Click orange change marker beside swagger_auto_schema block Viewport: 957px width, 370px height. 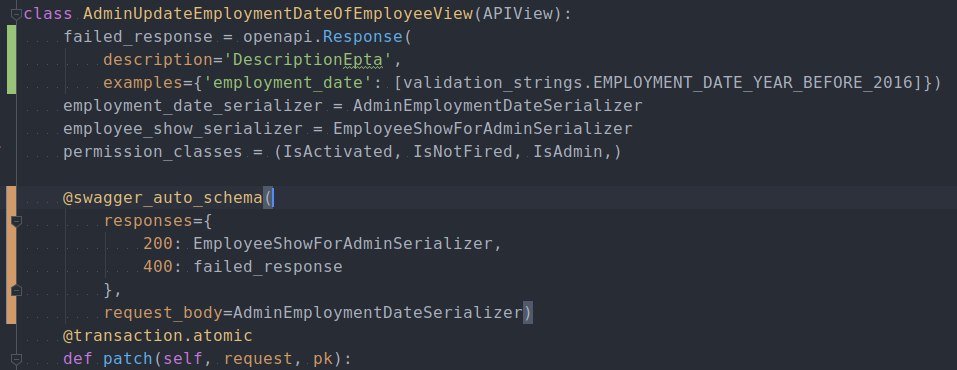coord(12,255)
